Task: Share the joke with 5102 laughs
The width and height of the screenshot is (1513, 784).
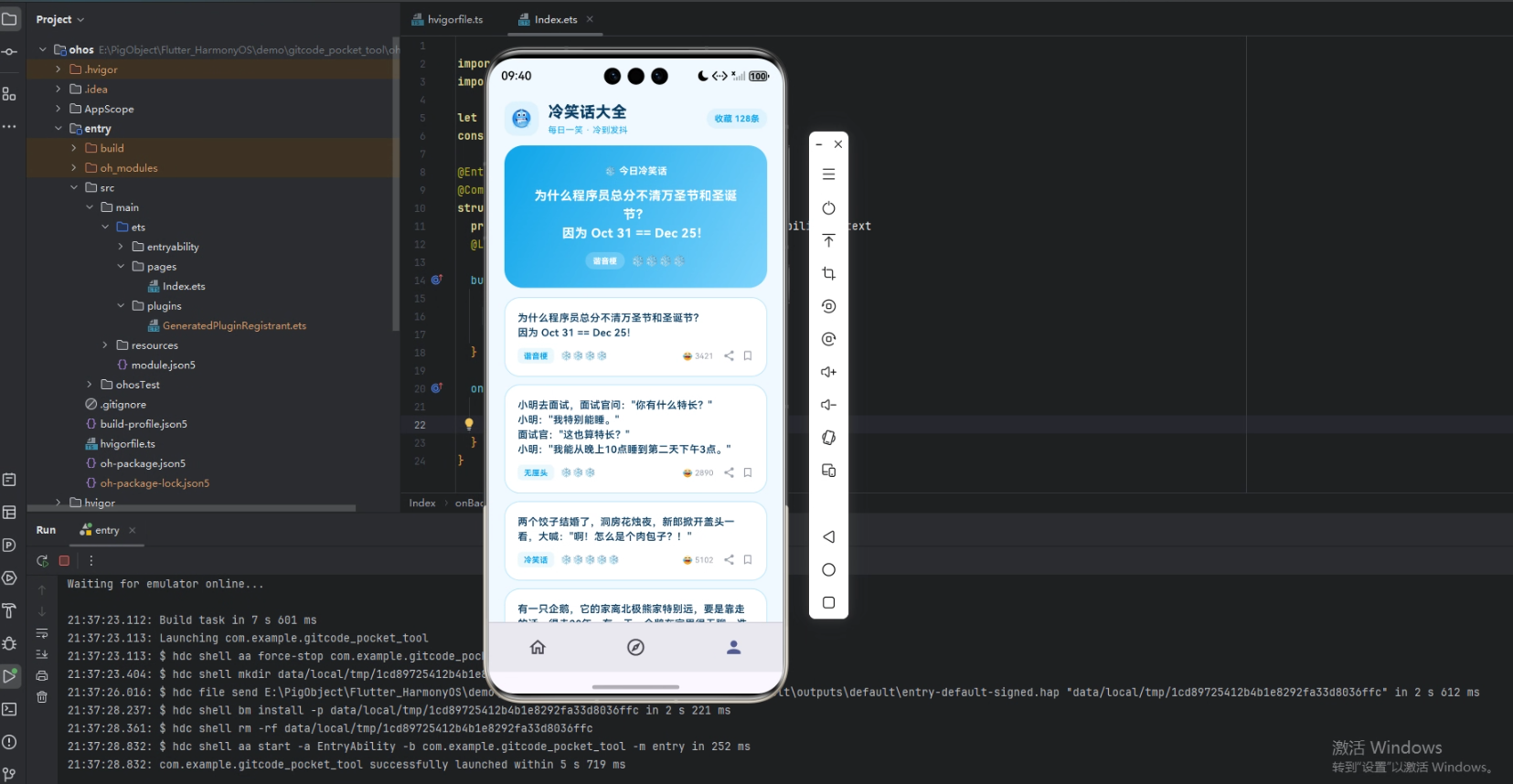Action: point(729,560)
